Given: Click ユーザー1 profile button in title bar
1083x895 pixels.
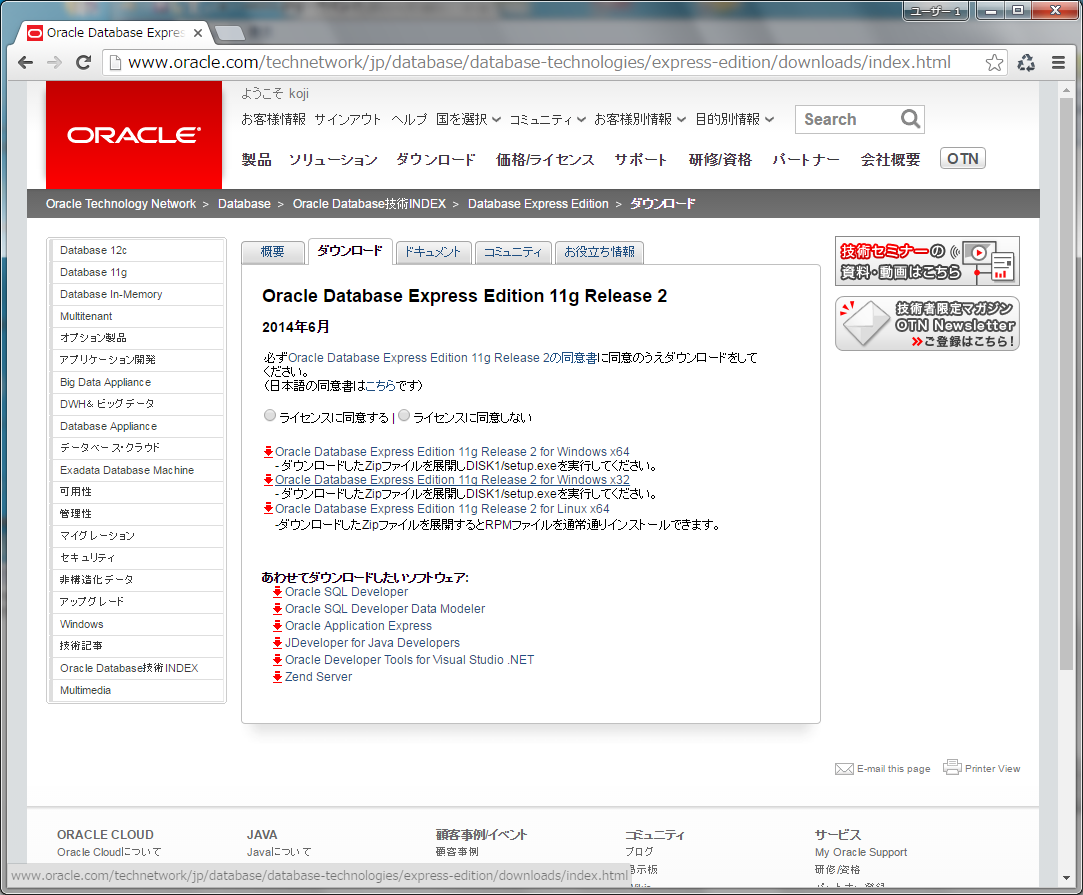Looking at the screenshot, I should pyautogui.click(x=936, y=10).
